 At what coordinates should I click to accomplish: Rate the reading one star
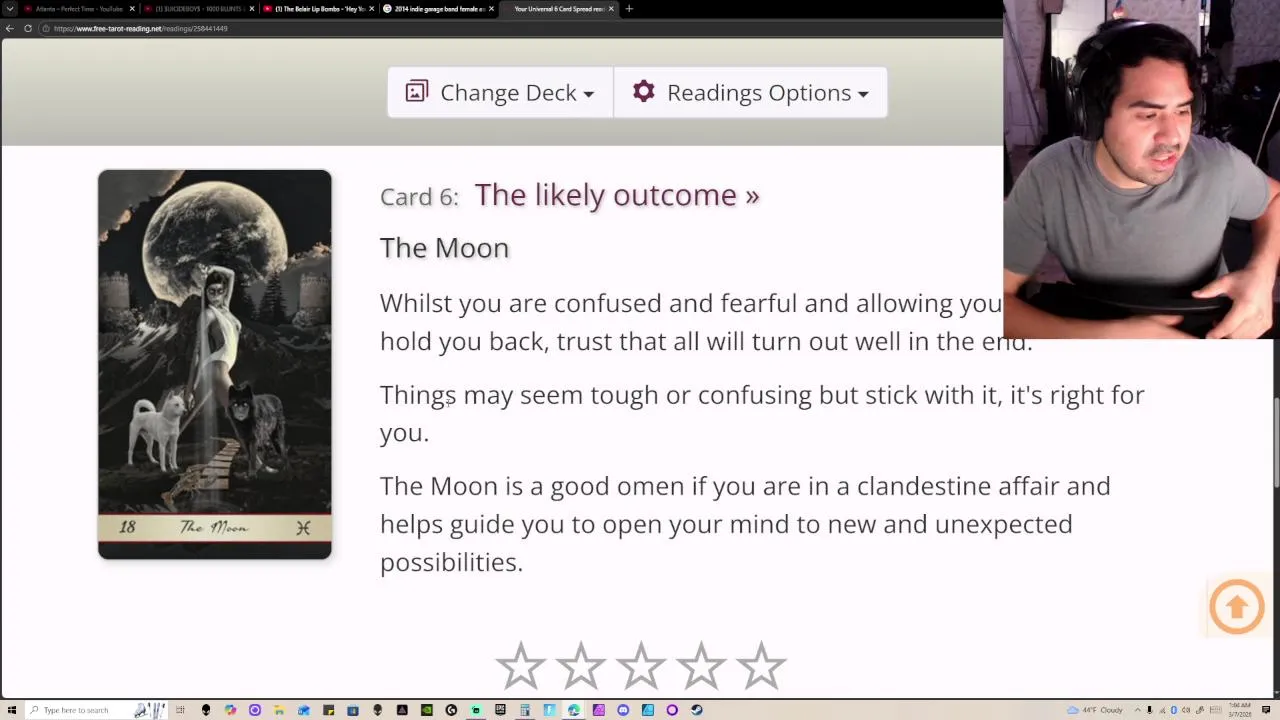[521, 666]
